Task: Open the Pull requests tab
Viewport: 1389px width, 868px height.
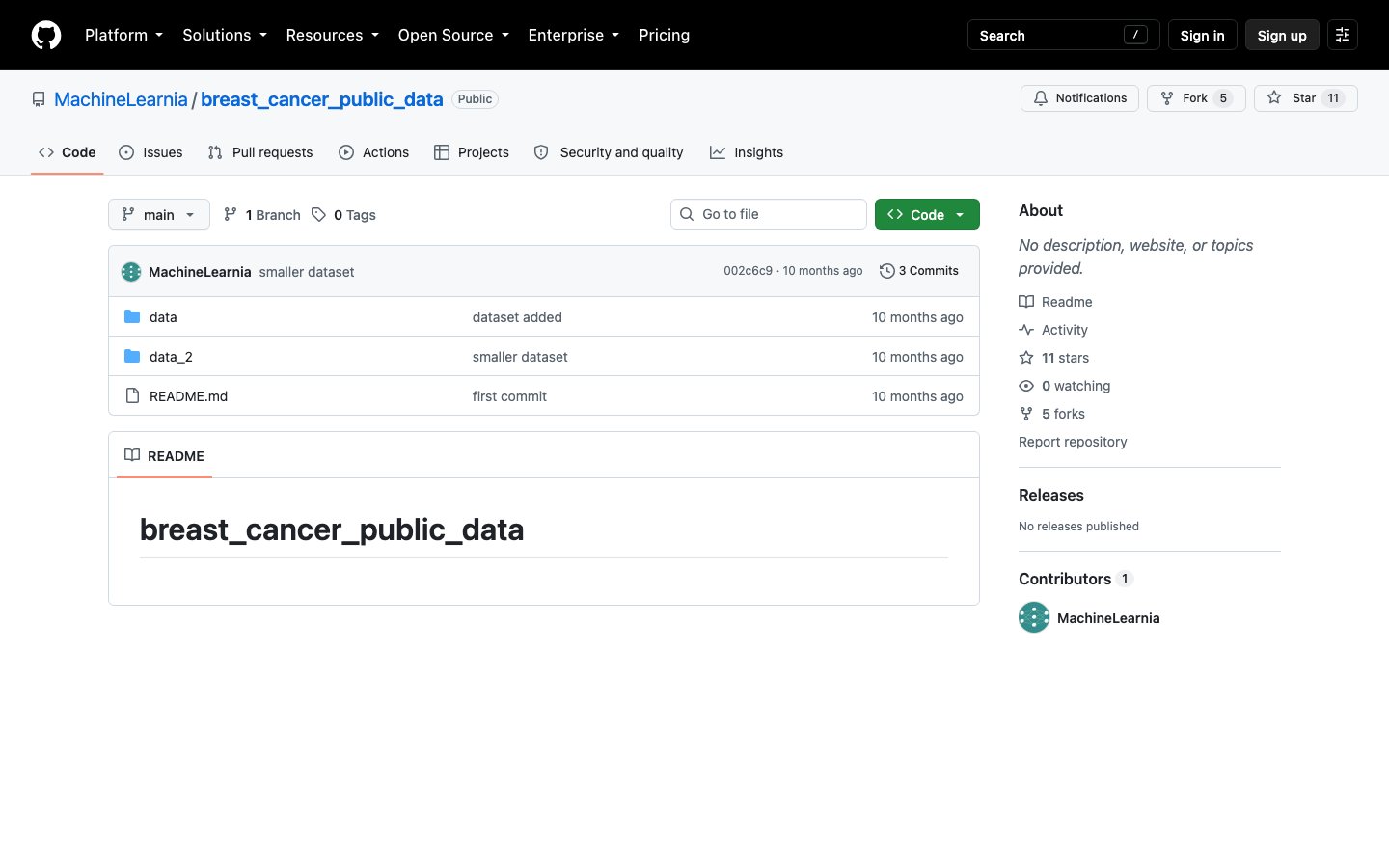Action: point(260,152)
